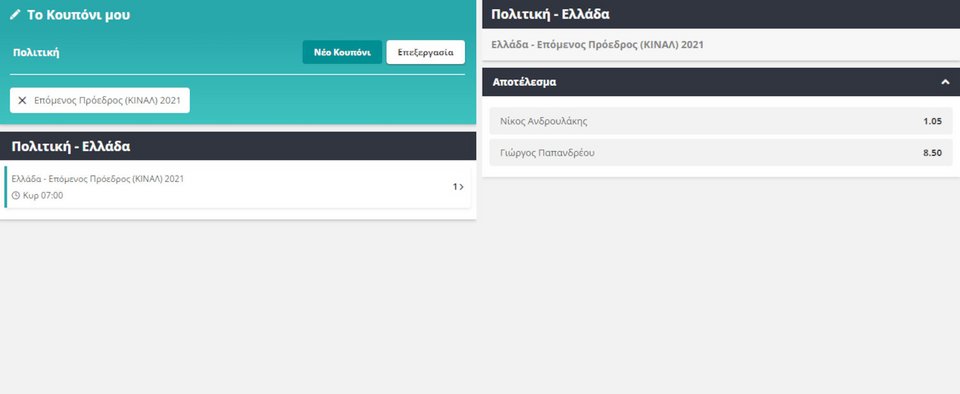The image size is (960, 394).
Task: Click the Αποτέλεσμα market header
Action: click(x=721, y=82)
